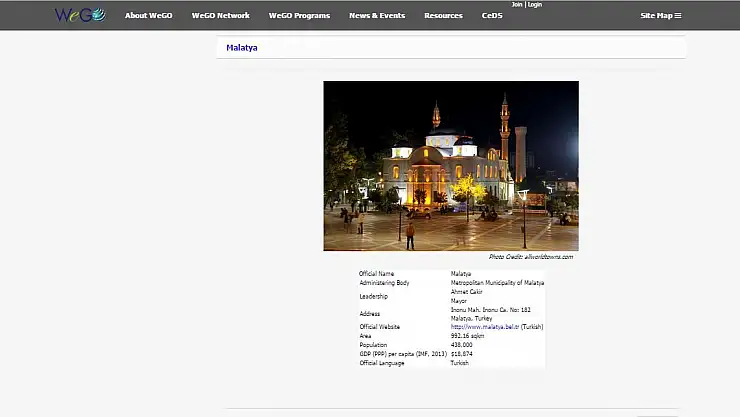Click the Malatya page heading

point(241,48)
